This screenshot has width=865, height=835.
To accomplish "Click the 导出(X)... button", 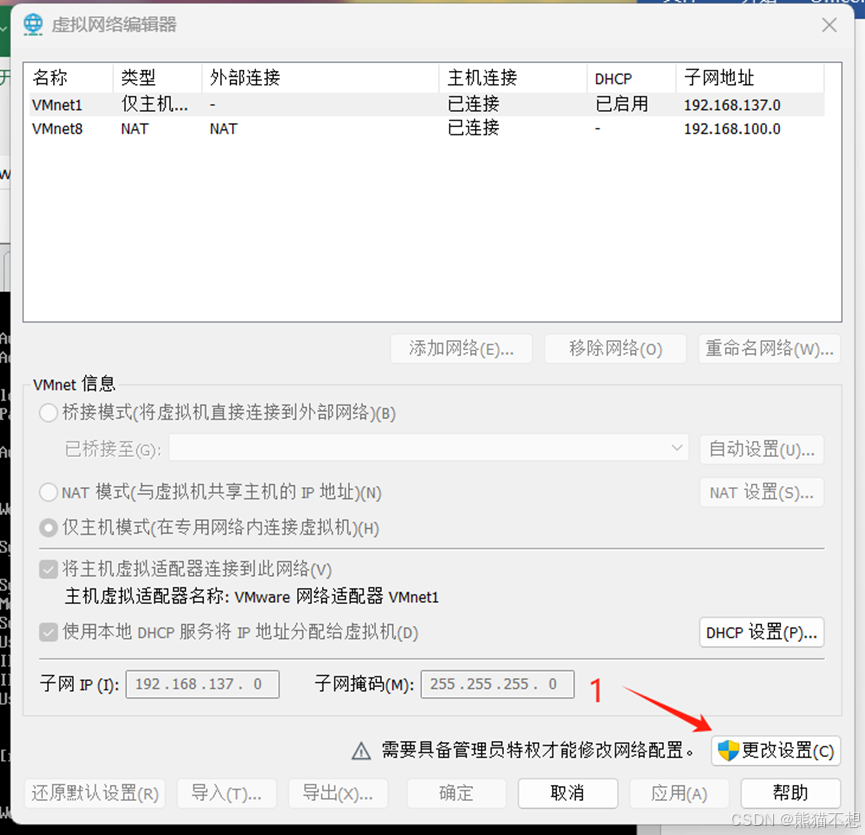I will [338, 793].
